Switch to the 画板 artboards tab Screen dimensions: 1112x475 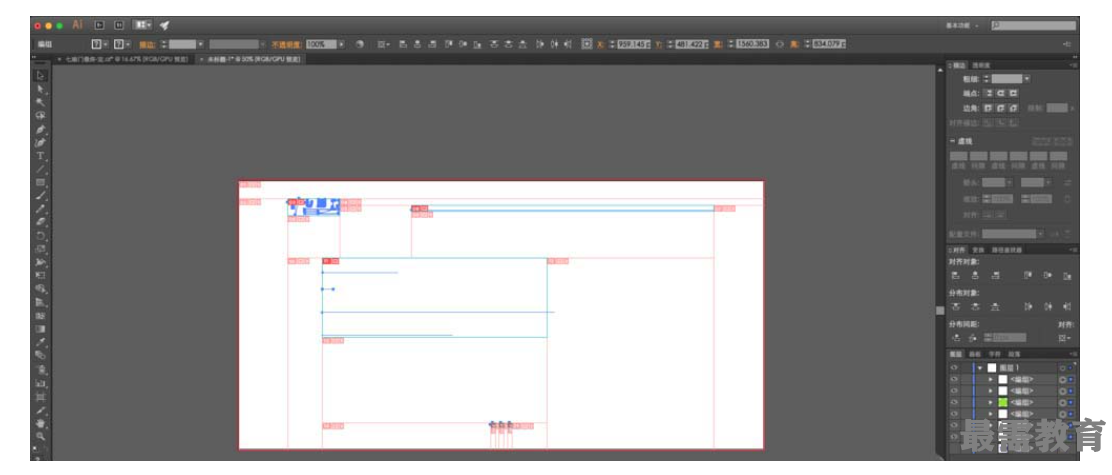(x=974, y=354)
